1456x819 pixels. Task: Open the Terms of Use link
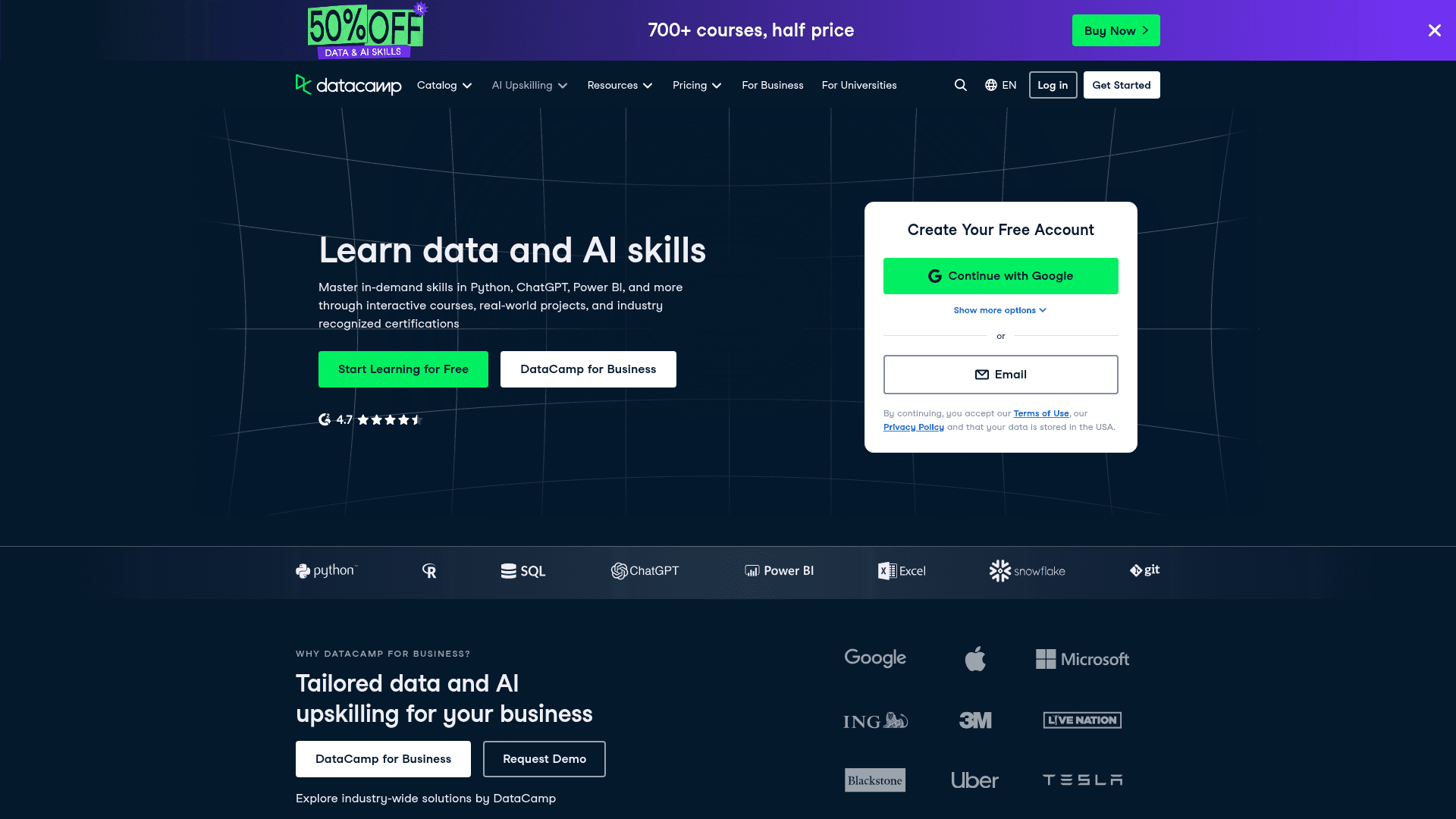pyautogui.click(x=1041, y=413)
